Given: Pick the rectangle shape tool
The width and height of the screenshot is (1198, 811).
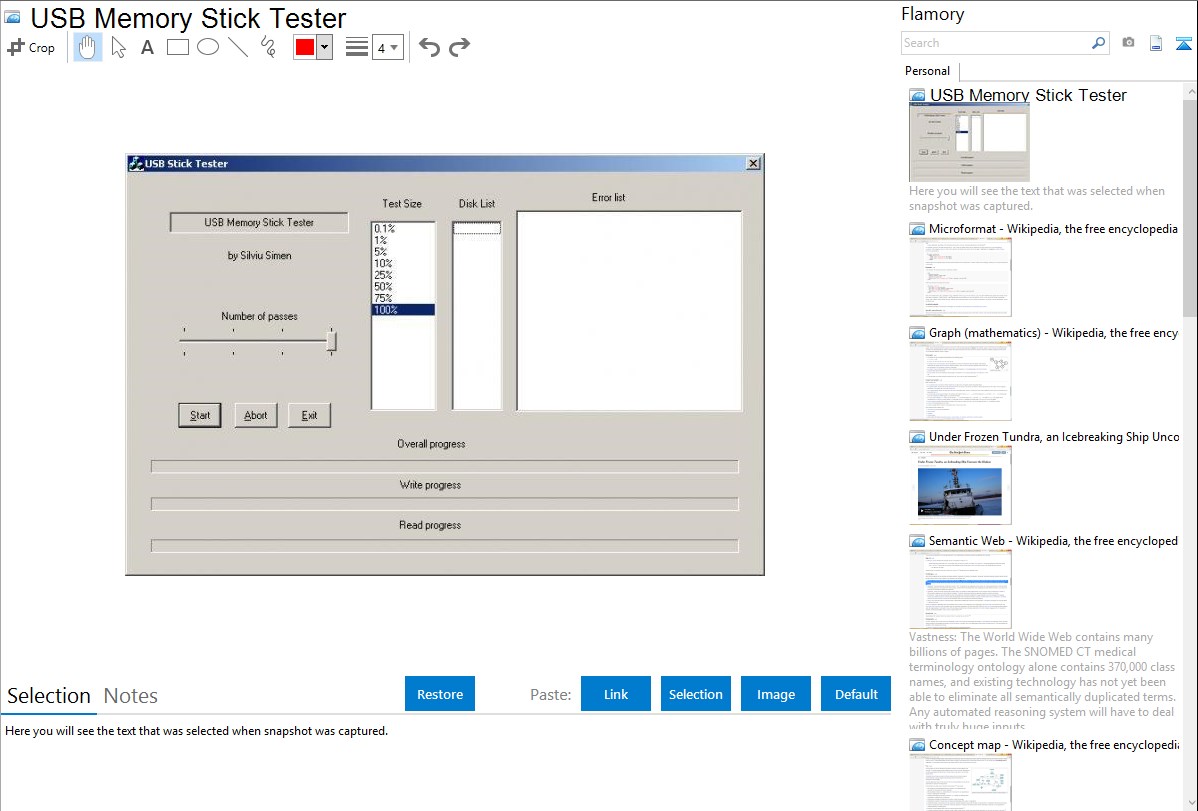Looking at the screenshot, I should (178, 47).
